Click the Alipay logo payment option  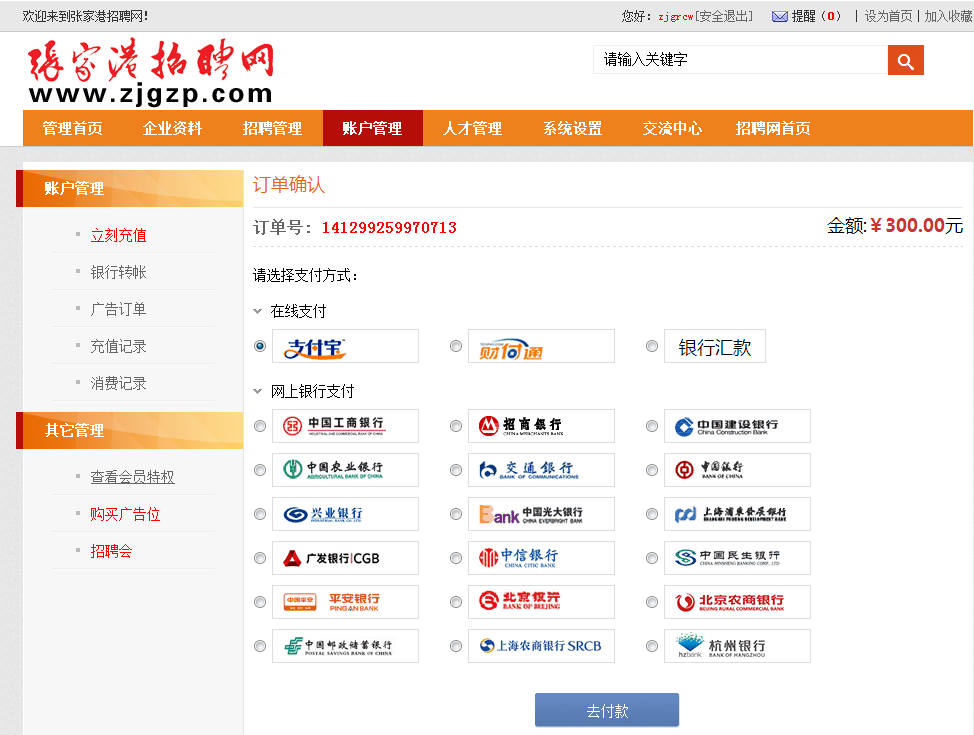[345, 346]
